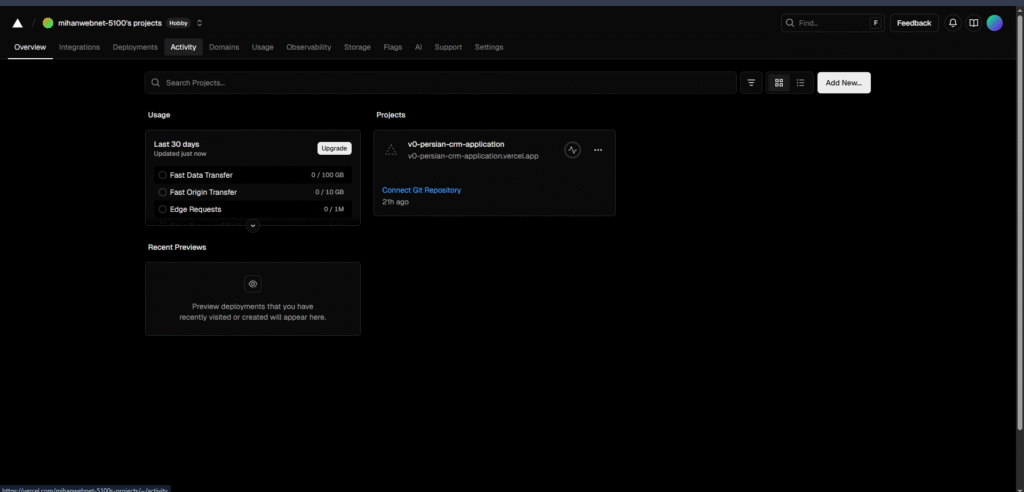The height and width of the screenshot is (492, 1024).
Task: Switch to list view layout
Action: coord(800,83)
